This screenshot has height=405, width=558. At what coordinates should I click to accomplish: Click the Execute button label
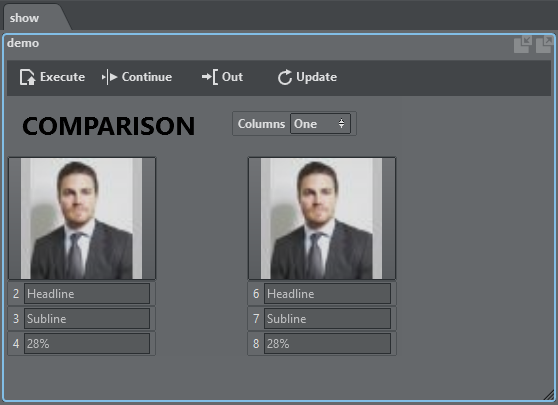(x=62, y=77)
